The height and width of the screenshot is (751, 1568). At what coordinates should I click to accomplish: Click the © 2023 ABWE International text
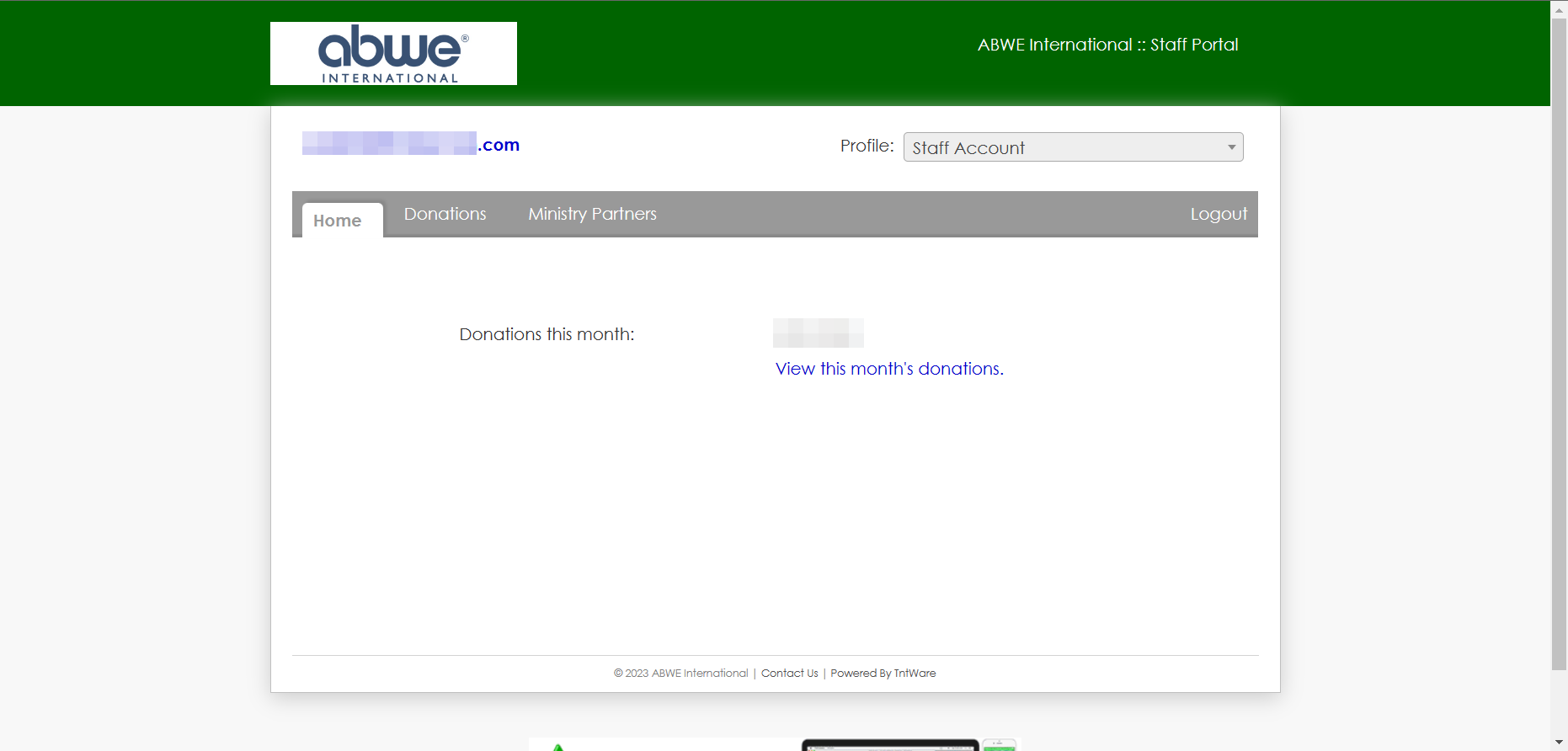[680, 674]
